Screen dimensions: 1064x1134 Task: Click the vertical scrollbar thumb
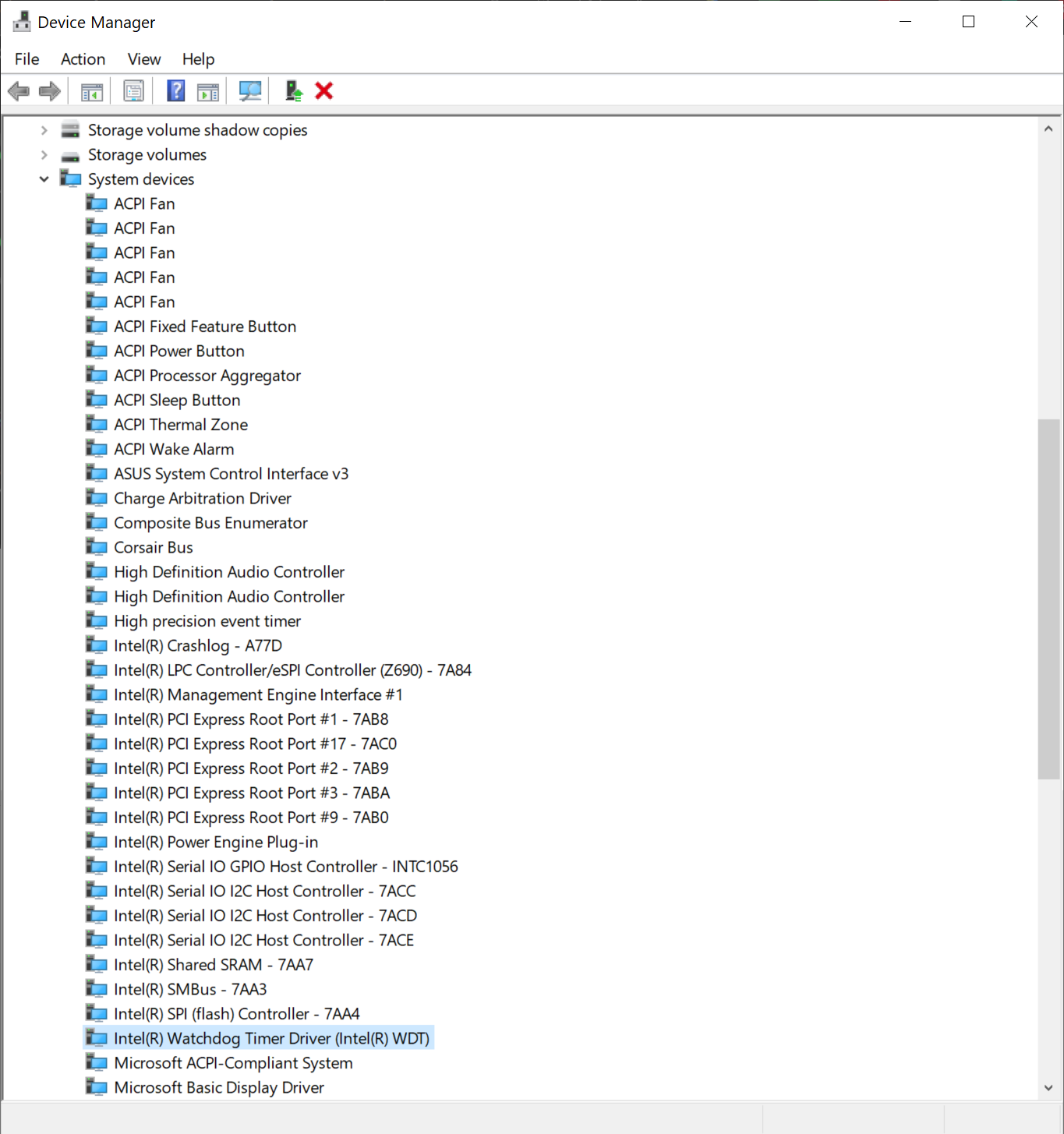1048,599
